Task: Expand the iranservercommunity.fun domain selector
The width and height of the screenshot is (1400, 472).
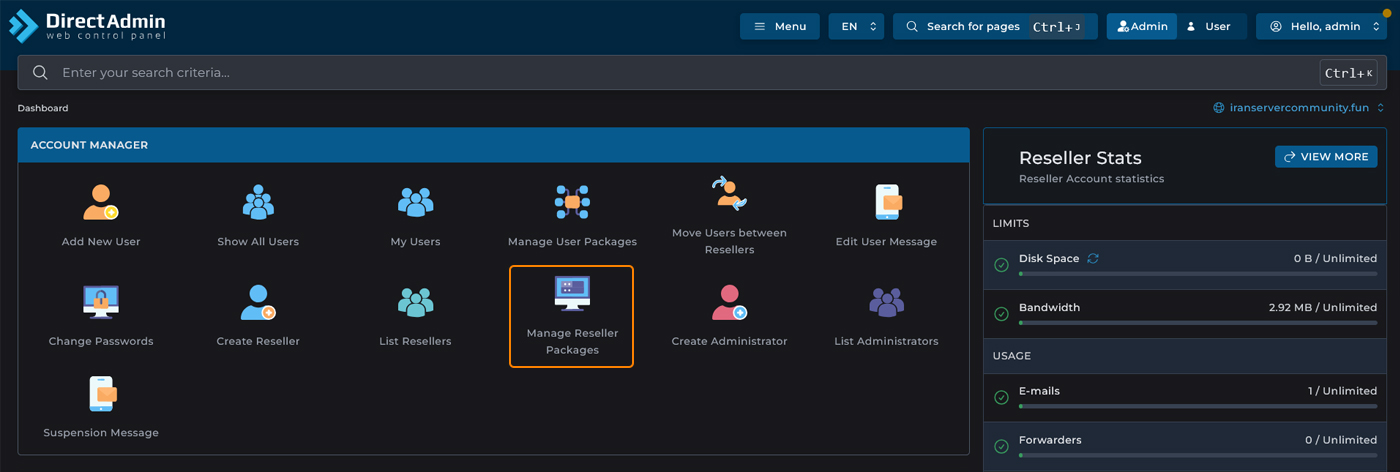Action: (x=1298, y=108)
